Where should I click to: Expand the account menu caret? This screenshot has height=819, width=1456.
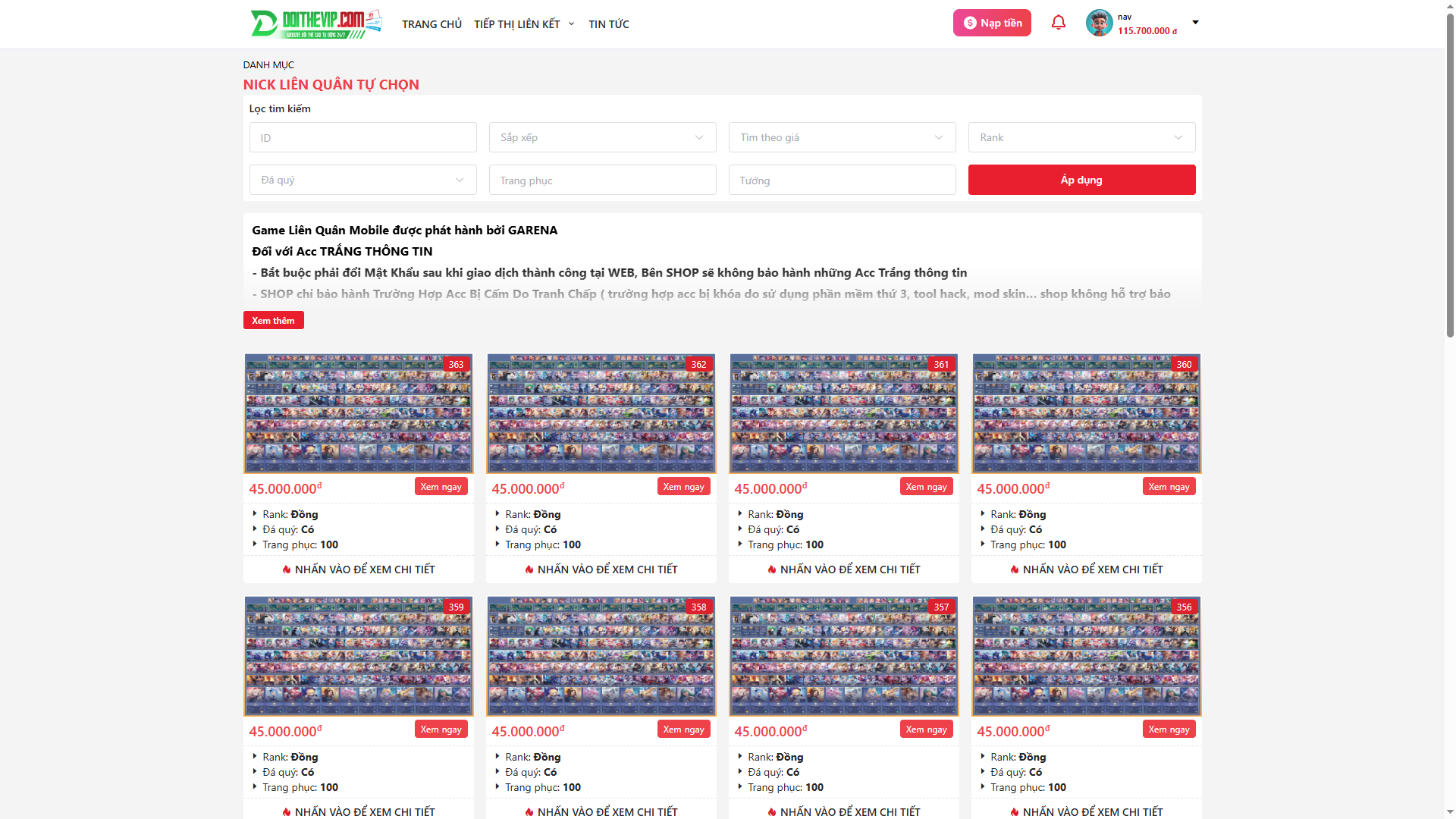pyautogui.click(x=1195, y=22)
